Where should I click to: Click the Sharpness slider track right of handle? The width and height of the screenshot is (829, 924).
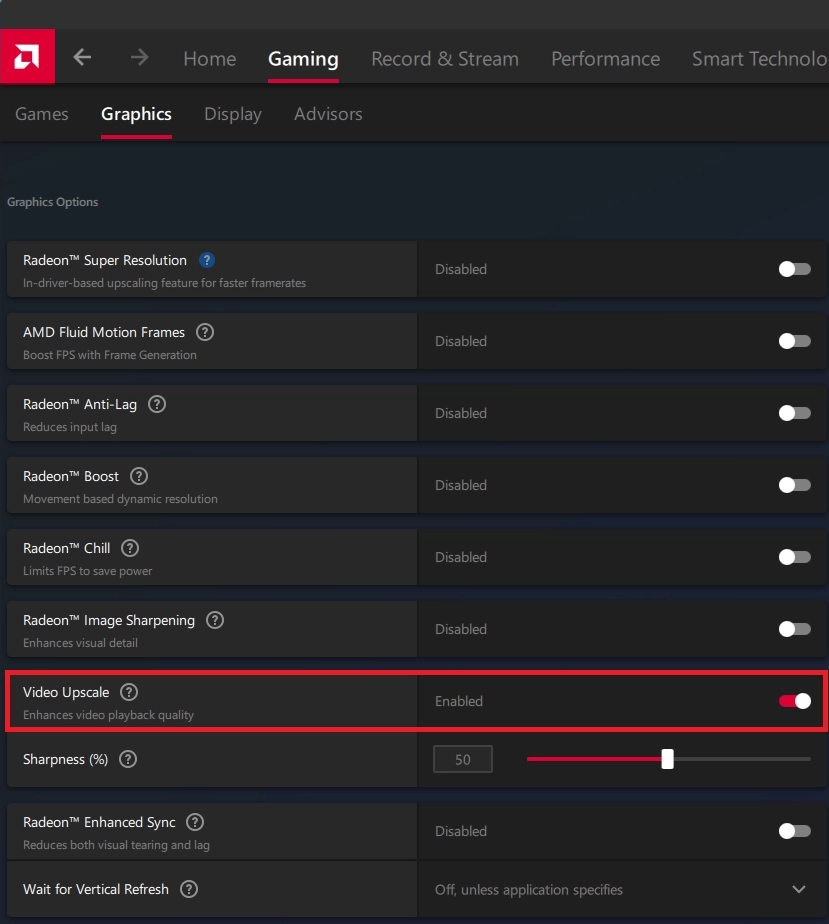click(742, 759)
